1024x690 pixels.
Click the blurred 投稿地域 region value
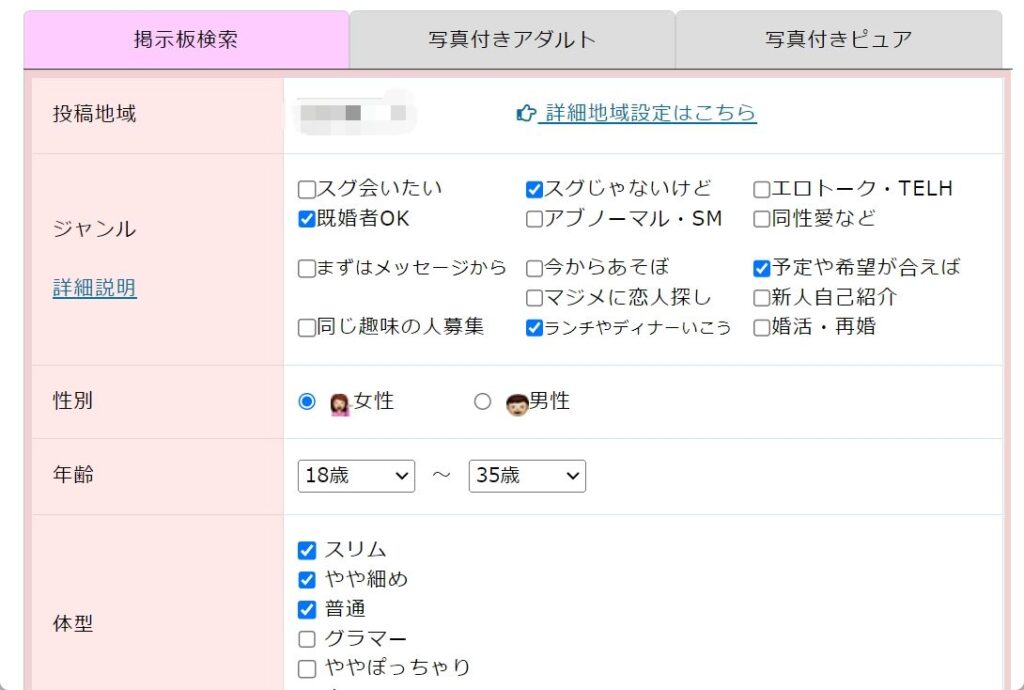point(355,113)
